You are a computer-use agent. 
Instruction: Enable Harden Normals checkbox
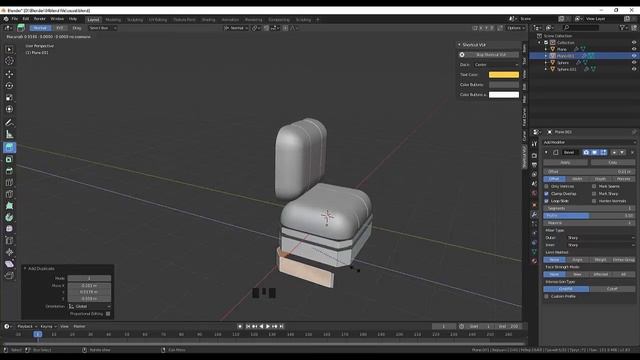pos(594,201)
